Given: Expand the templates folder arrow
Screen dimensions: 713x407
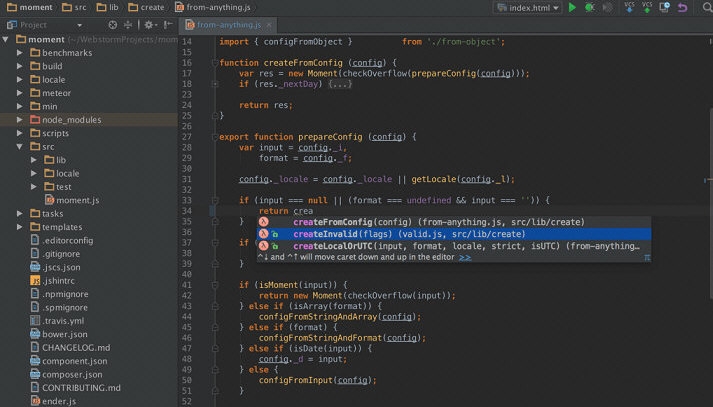Looking at the screenshot, I should [x=20, y=227].
